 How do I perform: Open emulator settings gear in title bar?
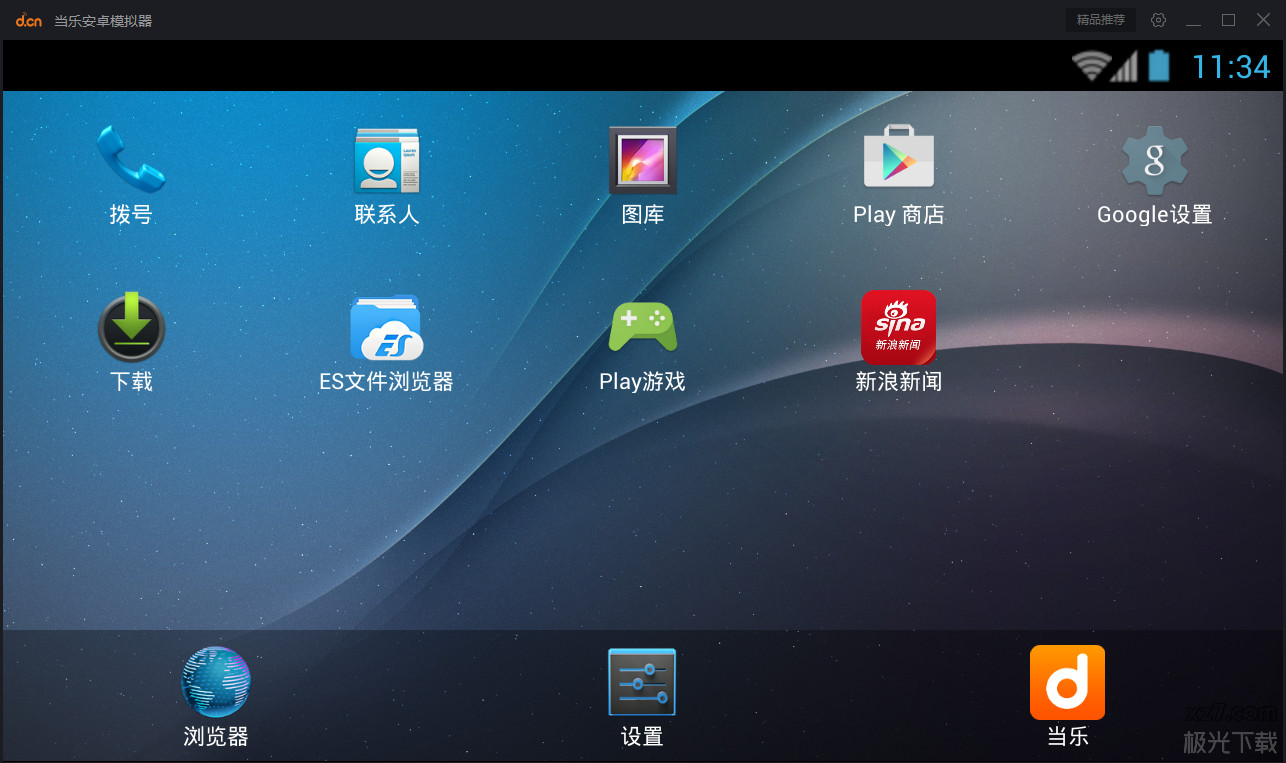pos(1158,20)
